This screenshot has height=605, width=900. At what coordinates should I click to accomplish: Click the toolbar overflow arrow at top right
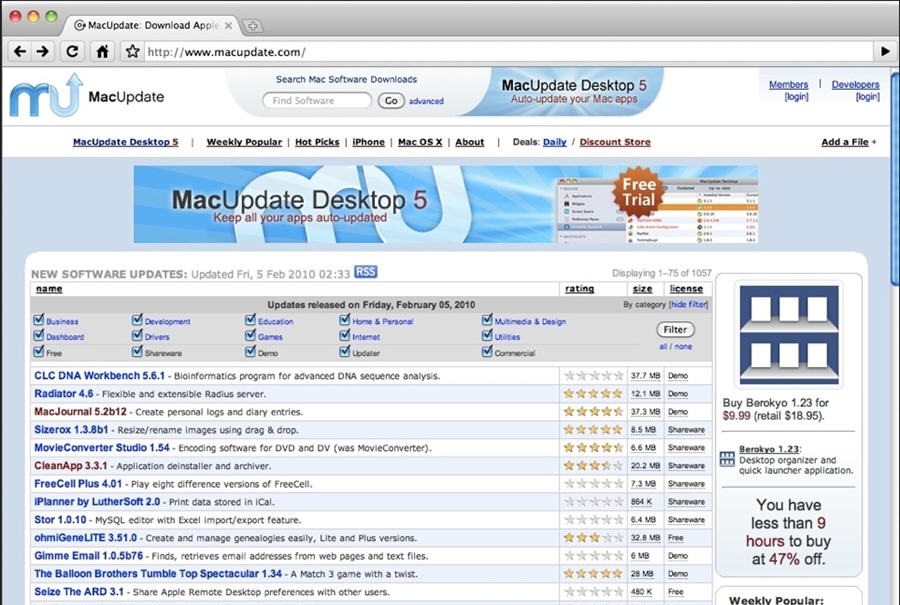pyautogui.click(x=885, y=51)
